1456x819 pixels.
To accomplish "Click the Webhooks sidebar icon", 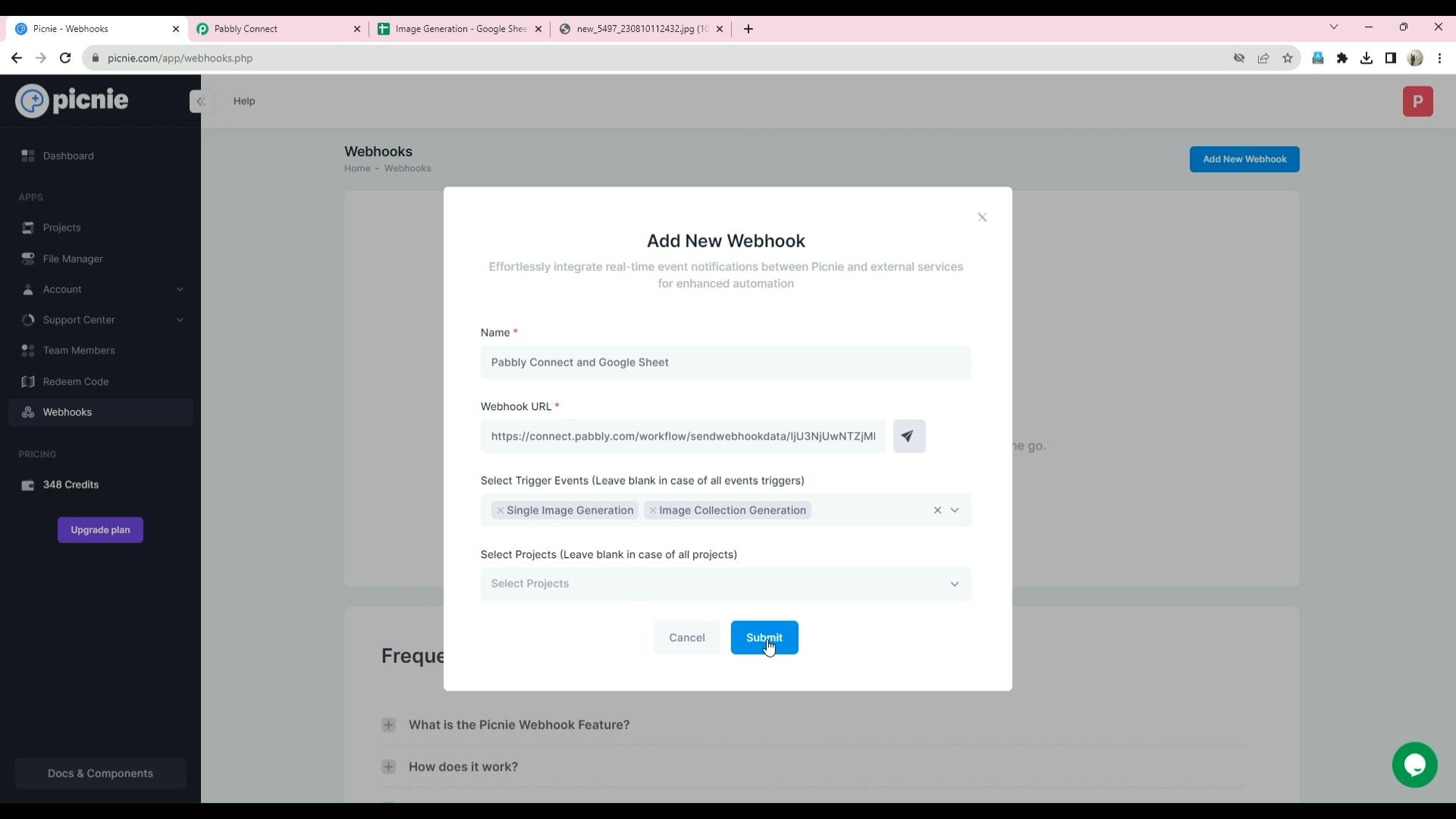I will coord(28,412).
